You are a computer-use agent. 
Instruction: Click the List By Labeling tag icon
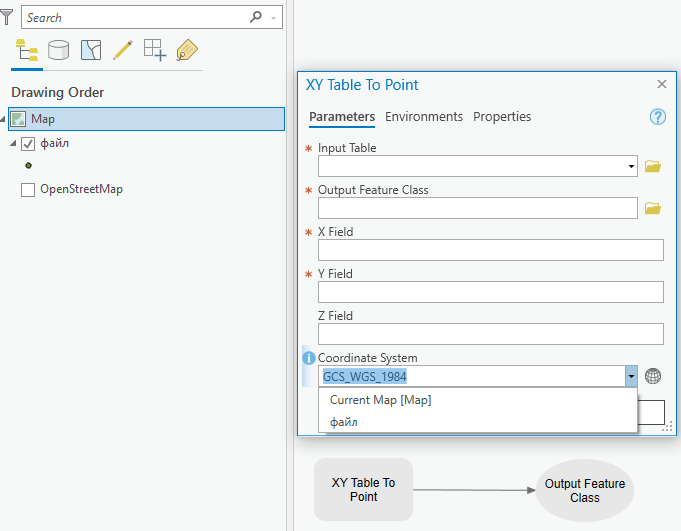click(x=186, y=50)
